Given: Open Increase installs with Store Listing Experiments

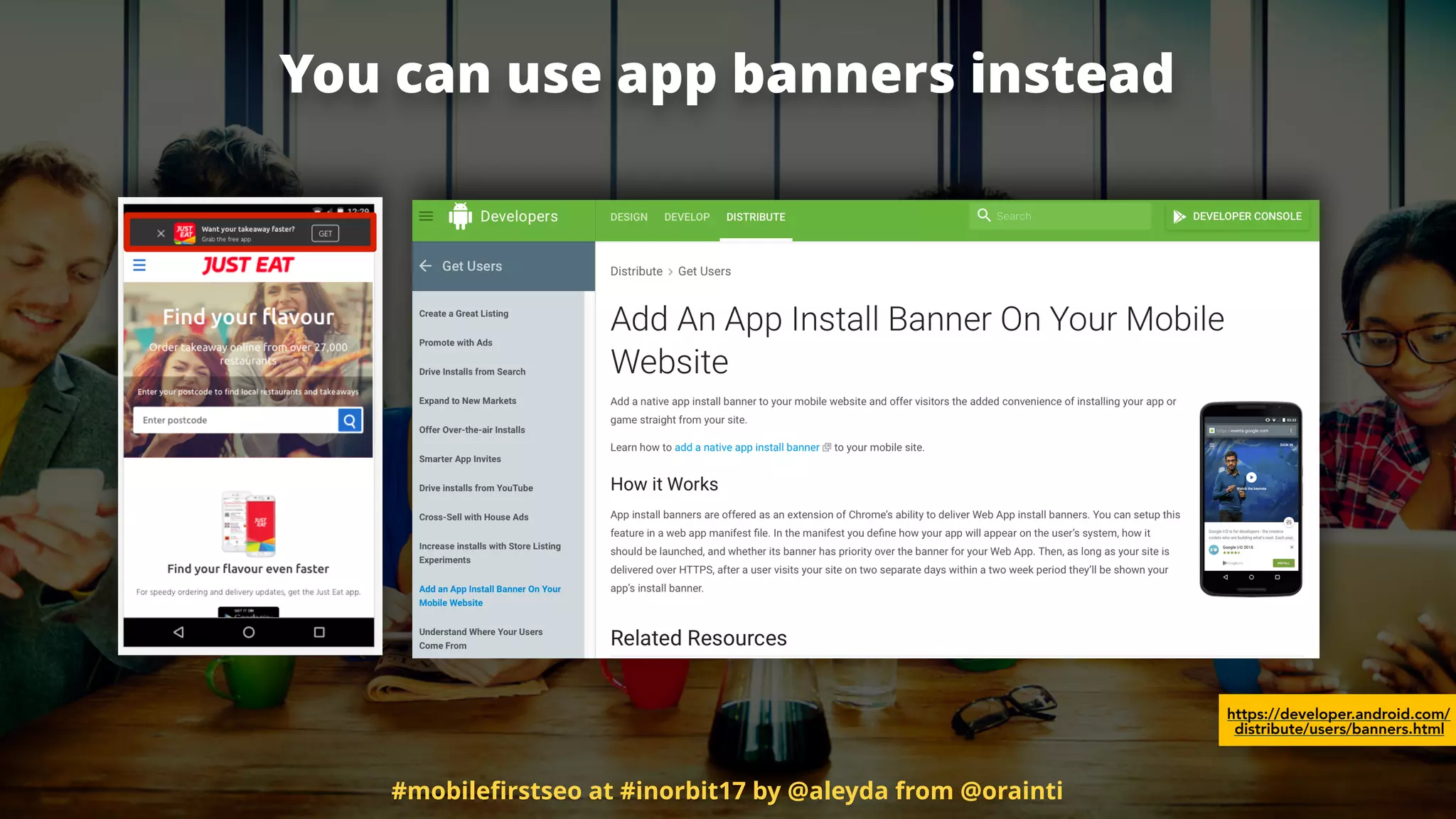Looking at the screenshot, I should click(490, 553).
